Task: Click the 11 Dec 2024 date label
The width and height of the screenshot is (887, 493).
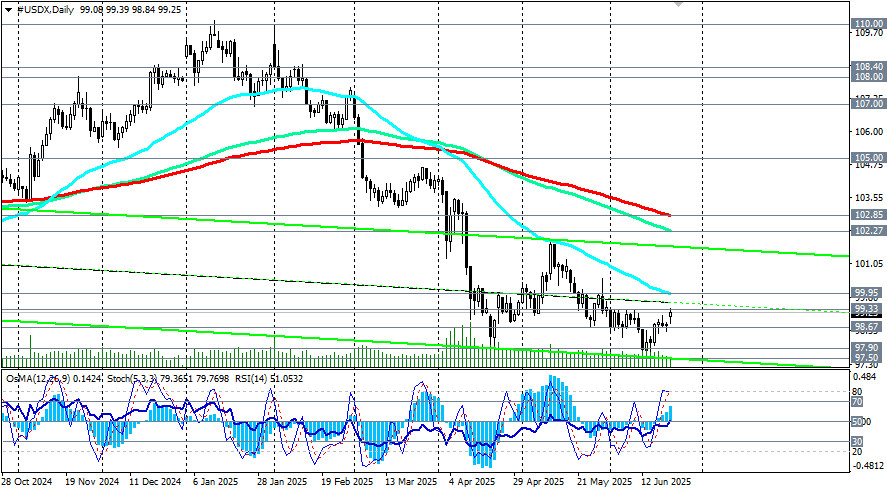Action: (155, 482)
